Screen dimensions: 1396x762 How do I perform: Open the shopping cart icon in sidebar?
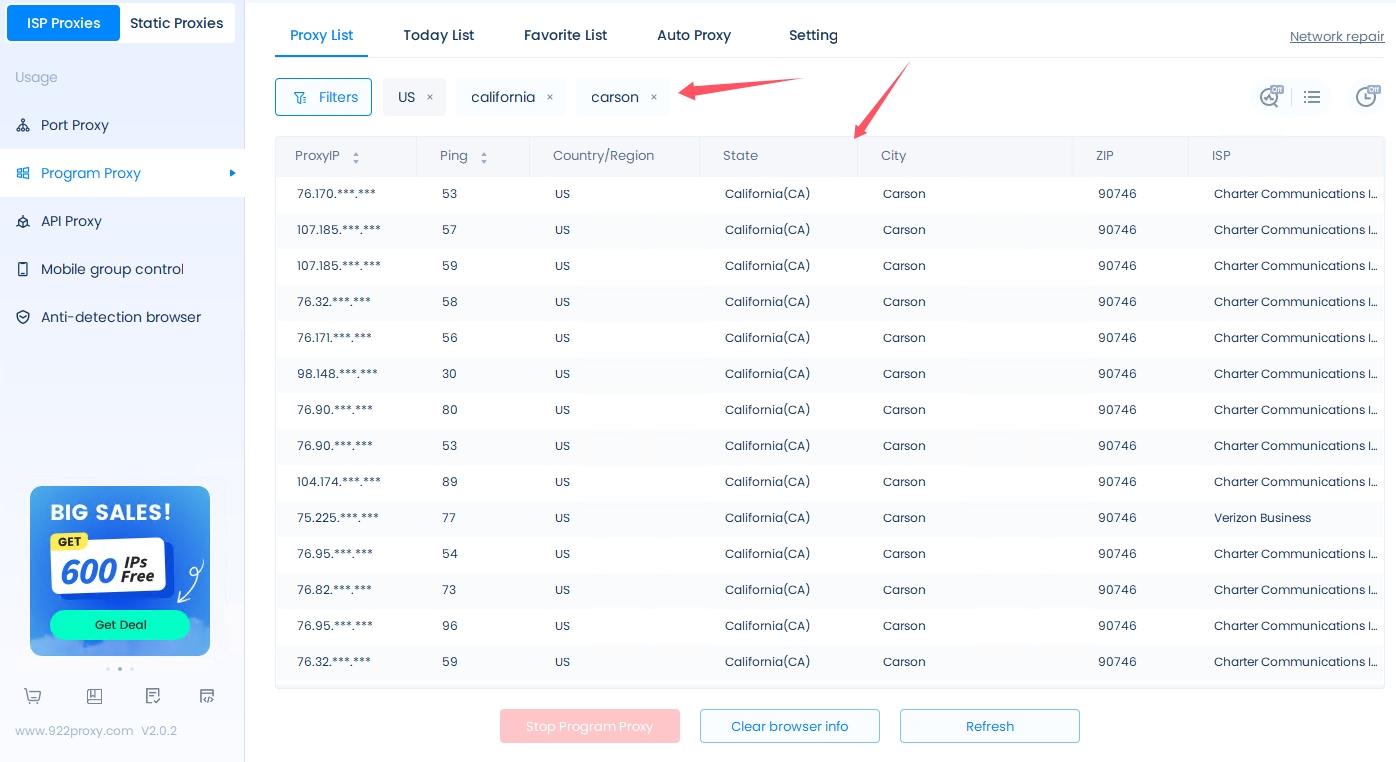click(33, 696)
